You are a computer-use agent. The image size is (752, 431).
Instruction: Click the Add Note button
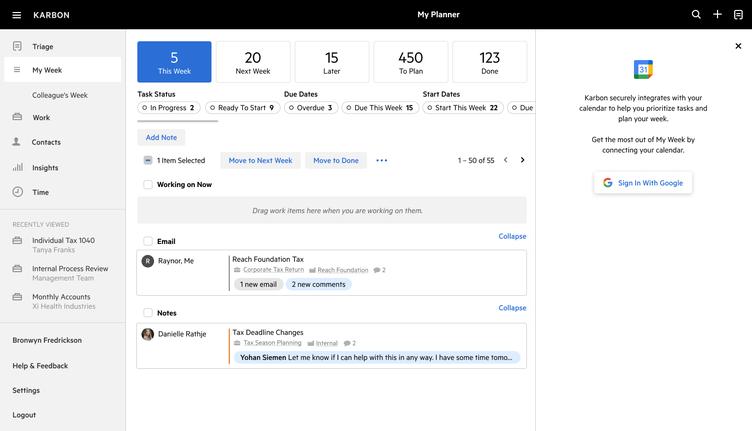coord(161,137)
